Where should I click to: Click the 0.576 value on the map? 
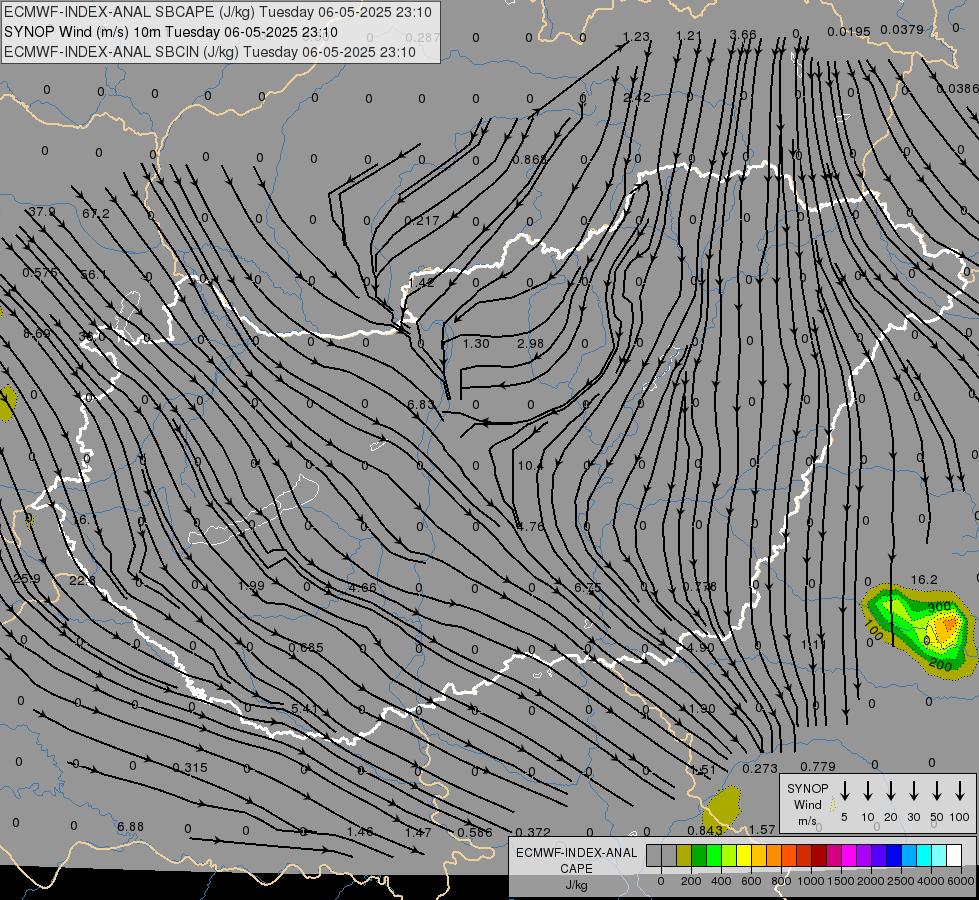click(40, 273)
